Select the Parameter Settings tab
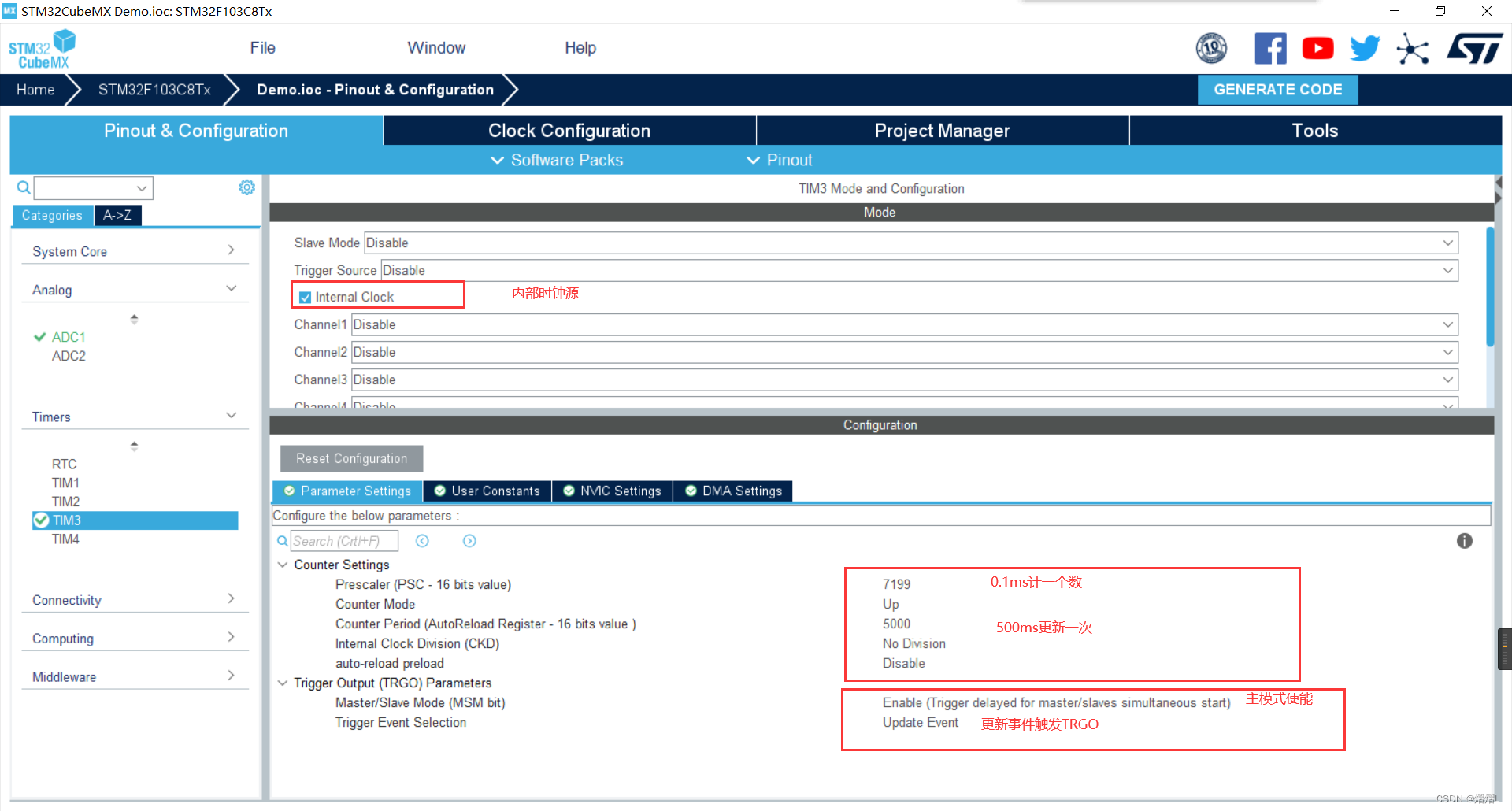The height and width of the screenshot is (811, 1512). point(347,491)
